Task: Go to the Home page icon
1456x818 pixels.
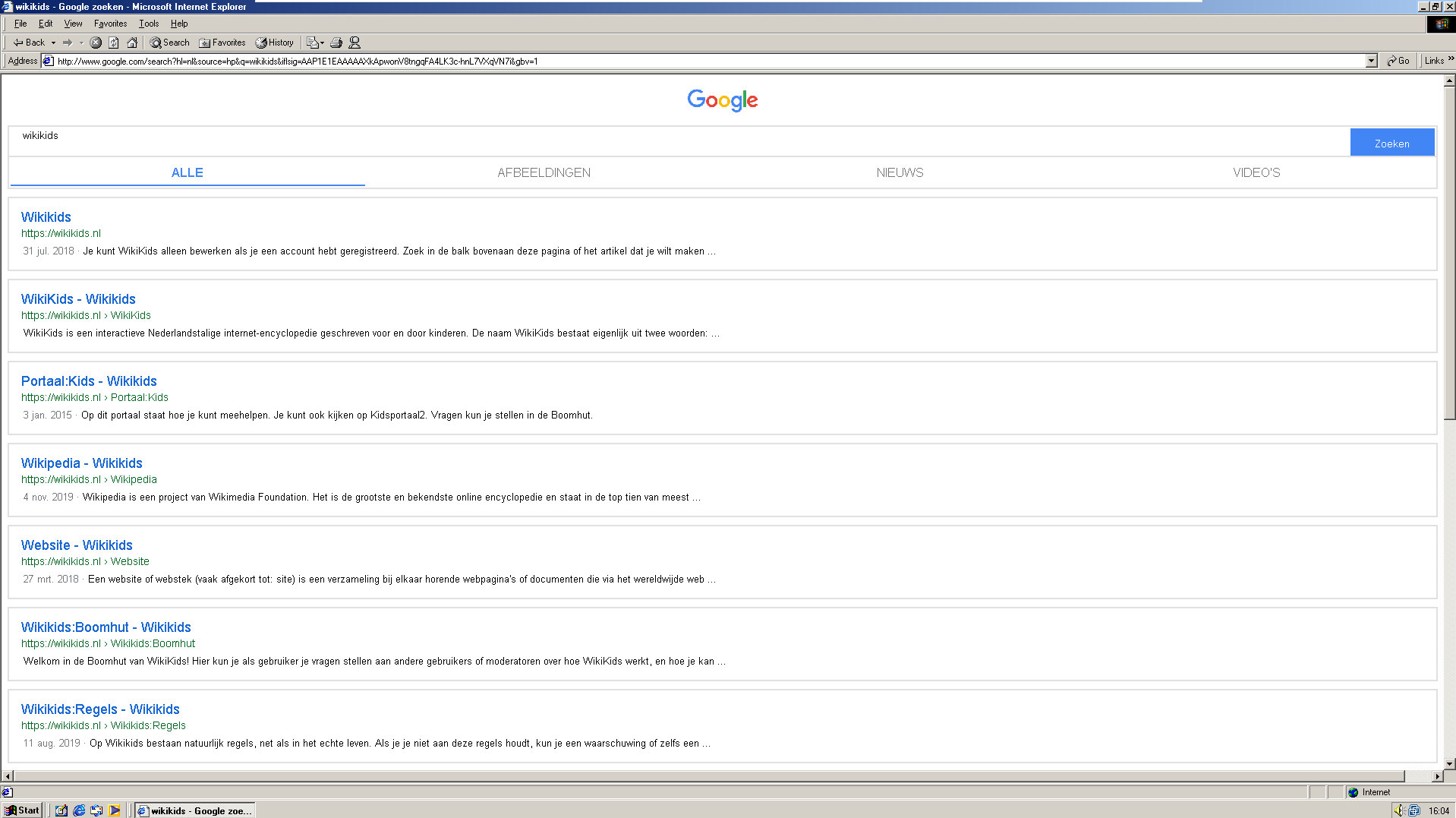Action: (x=132, y=43)
